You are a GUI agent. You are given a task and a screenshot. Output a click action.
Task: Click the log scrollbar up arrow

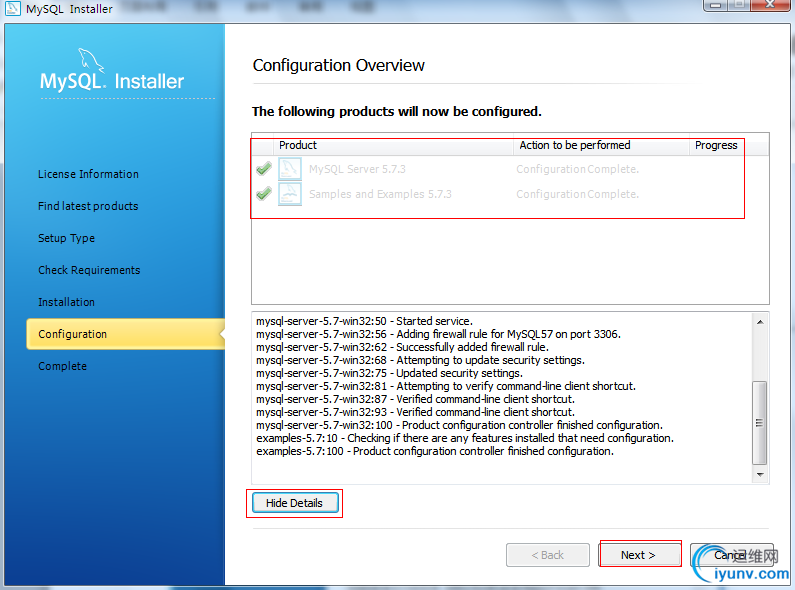point(760,322)
